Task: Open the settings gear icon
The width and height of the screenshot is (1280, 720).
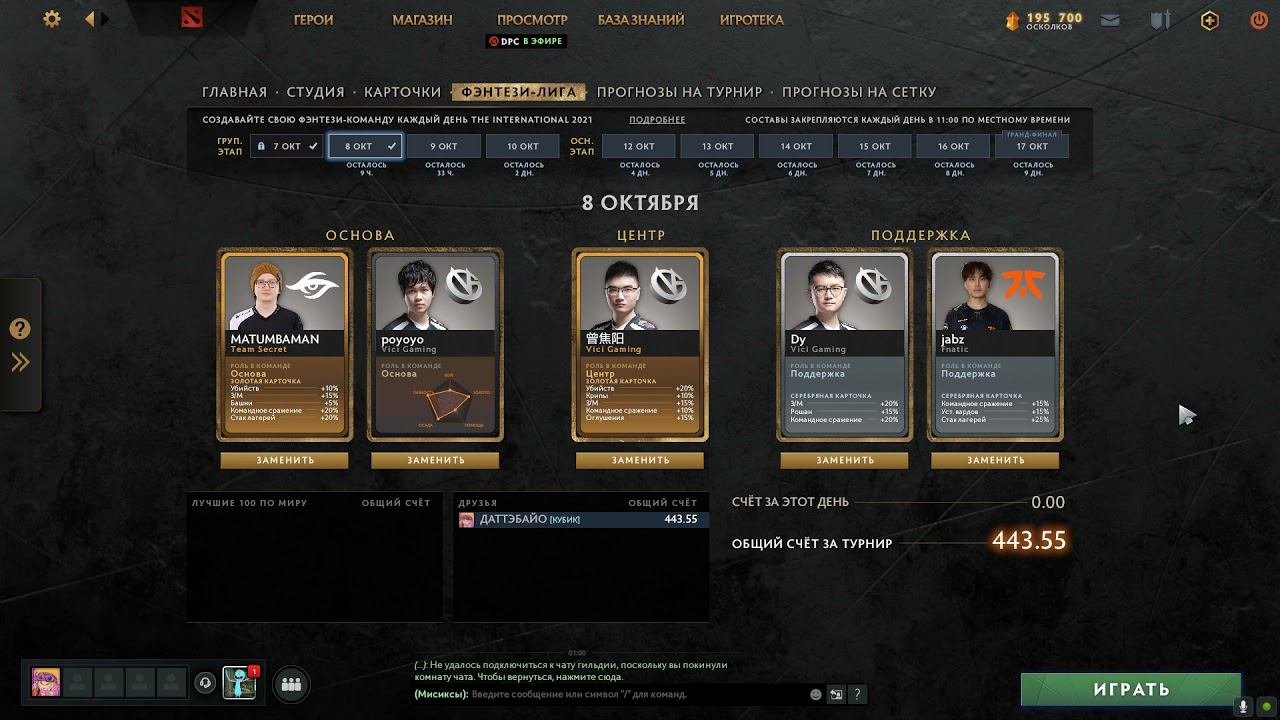Action: (x=52, y=19)
